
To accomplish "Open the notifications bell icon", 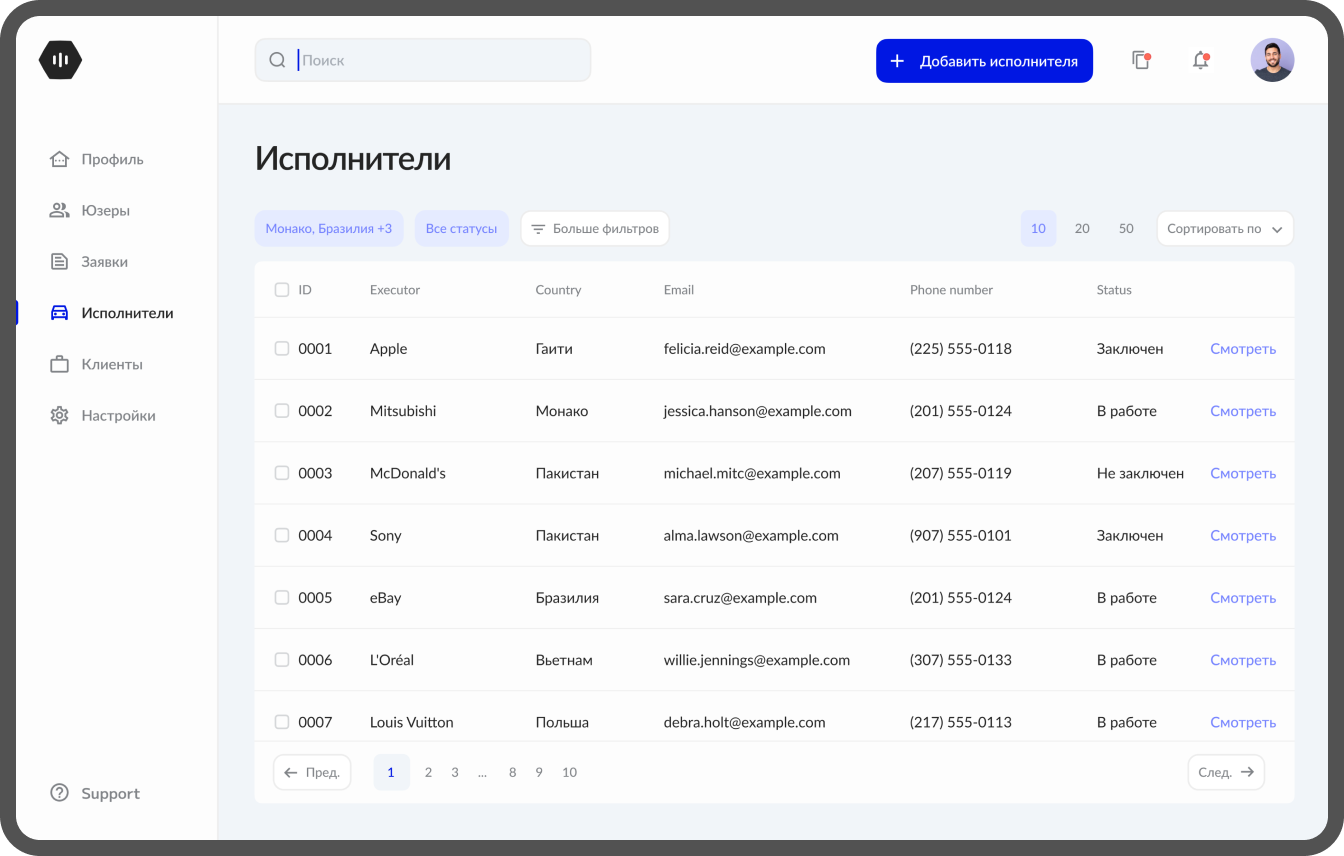I will (x=1200, y=61).
